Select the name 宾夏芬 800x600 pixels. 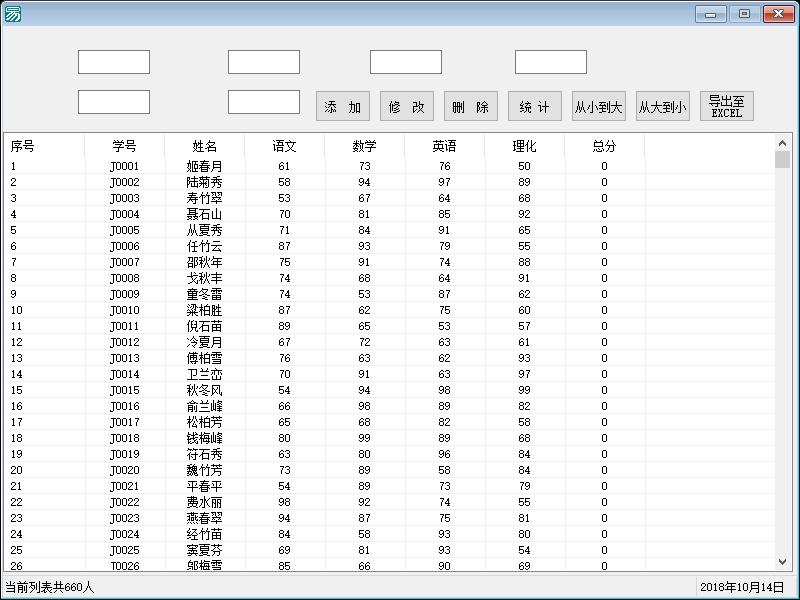click(x=205, y=550)
